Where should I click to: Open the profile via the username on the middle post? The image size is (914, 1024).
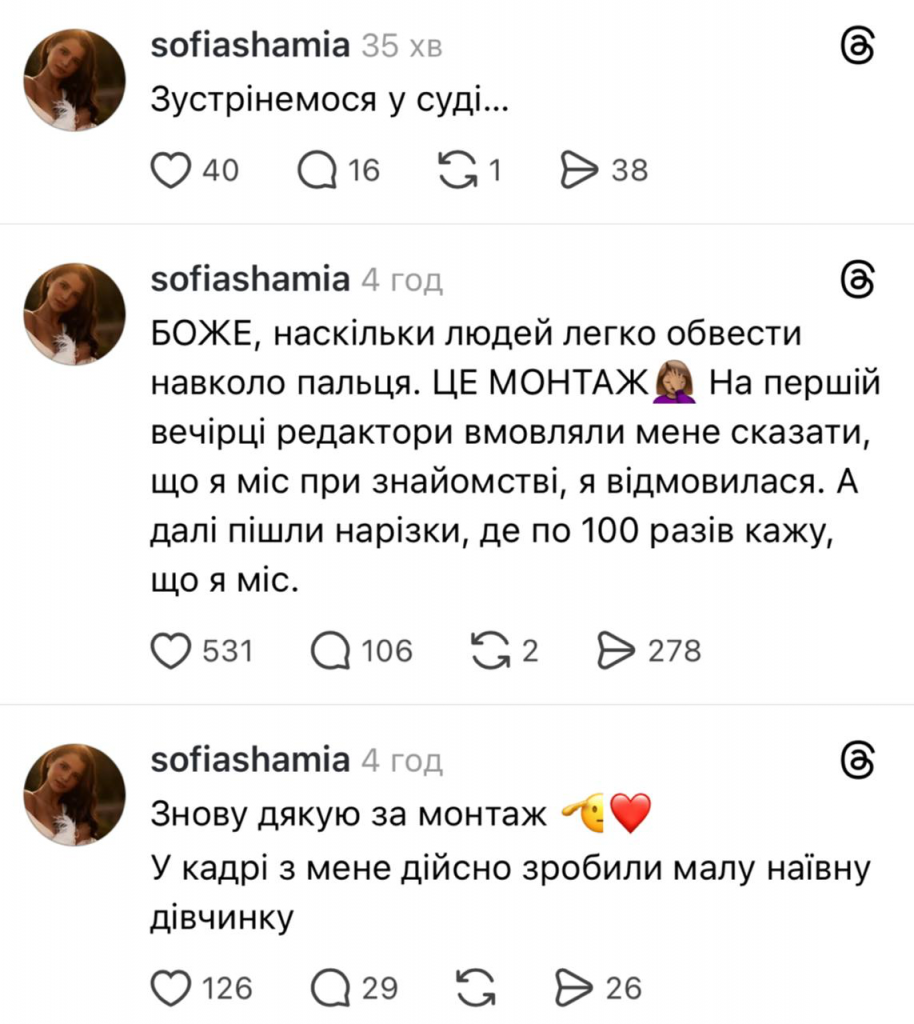(249, 279)
